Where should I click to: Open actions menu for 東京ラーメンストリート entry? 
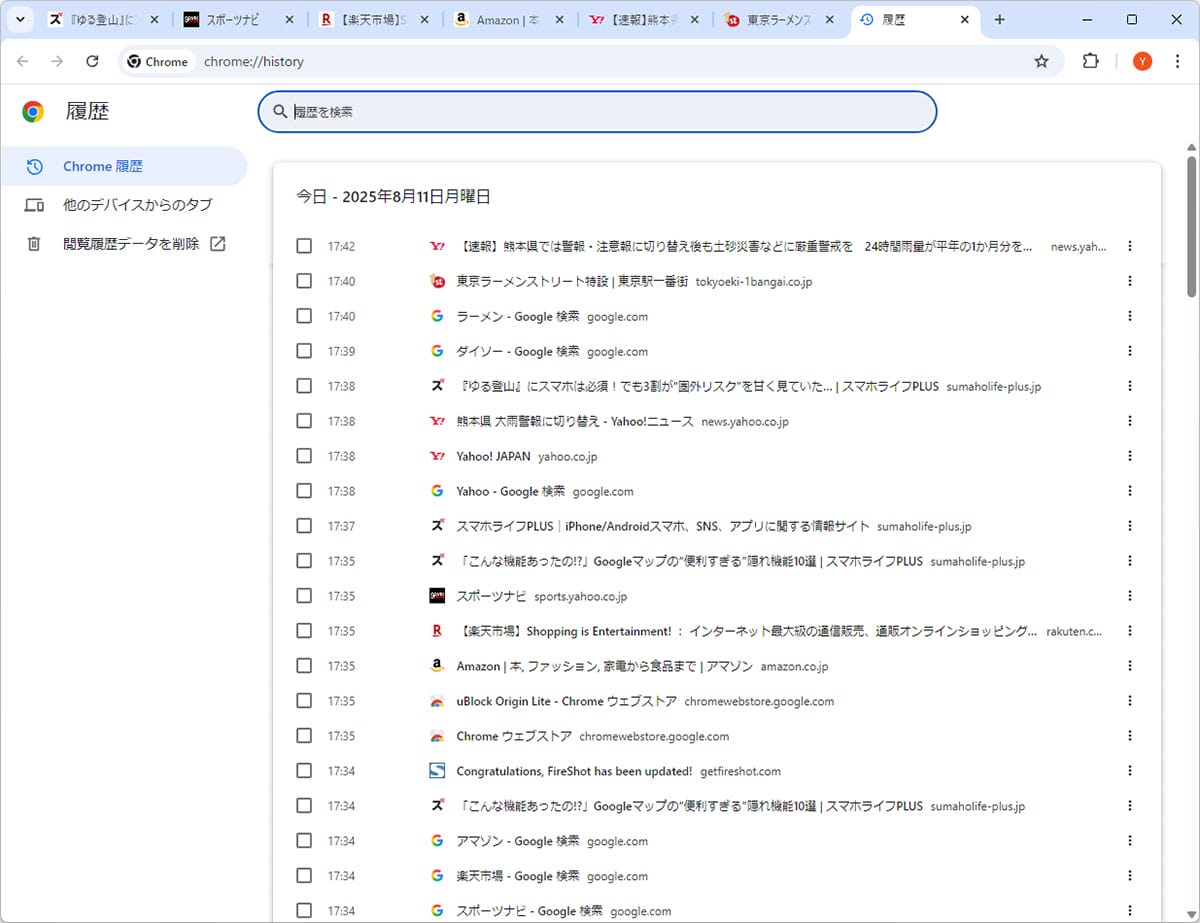(x=1130, y=281)
